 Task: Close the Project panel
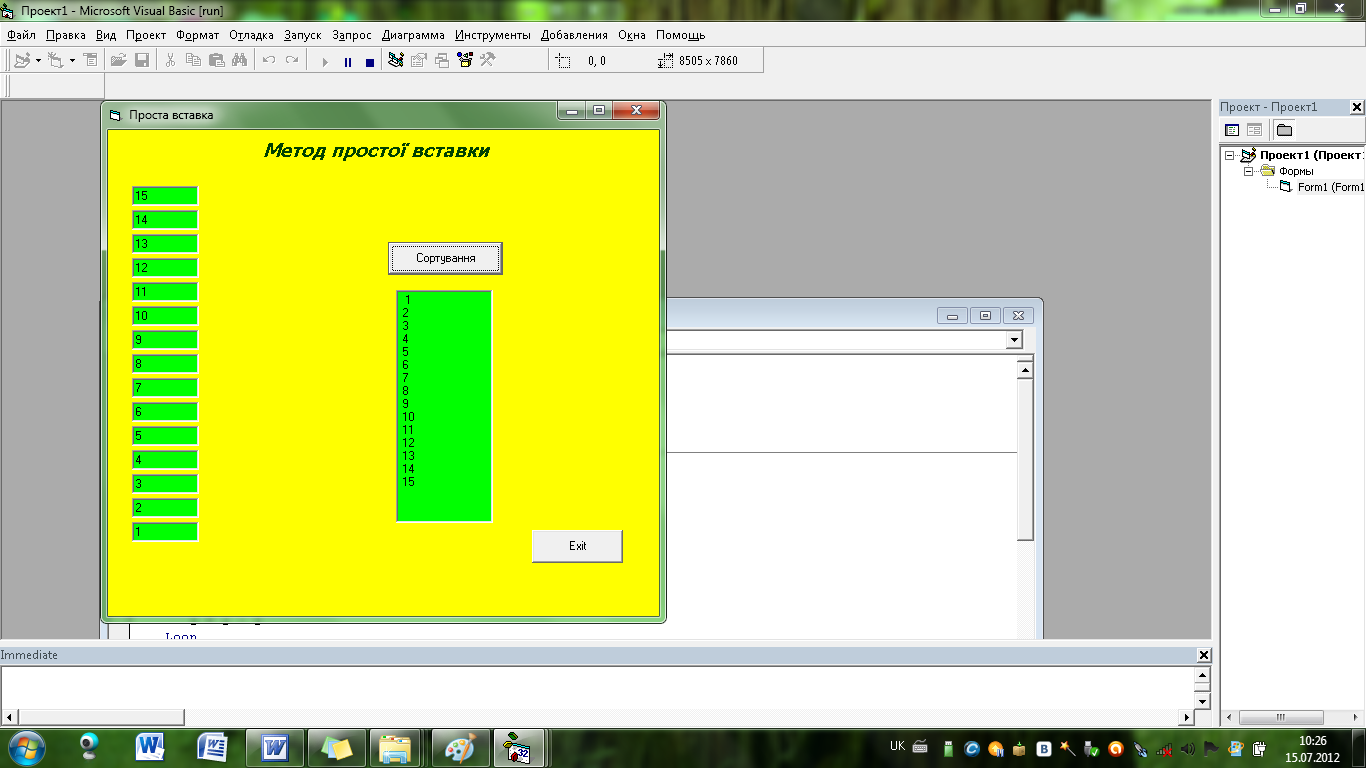coord(1357,107)
